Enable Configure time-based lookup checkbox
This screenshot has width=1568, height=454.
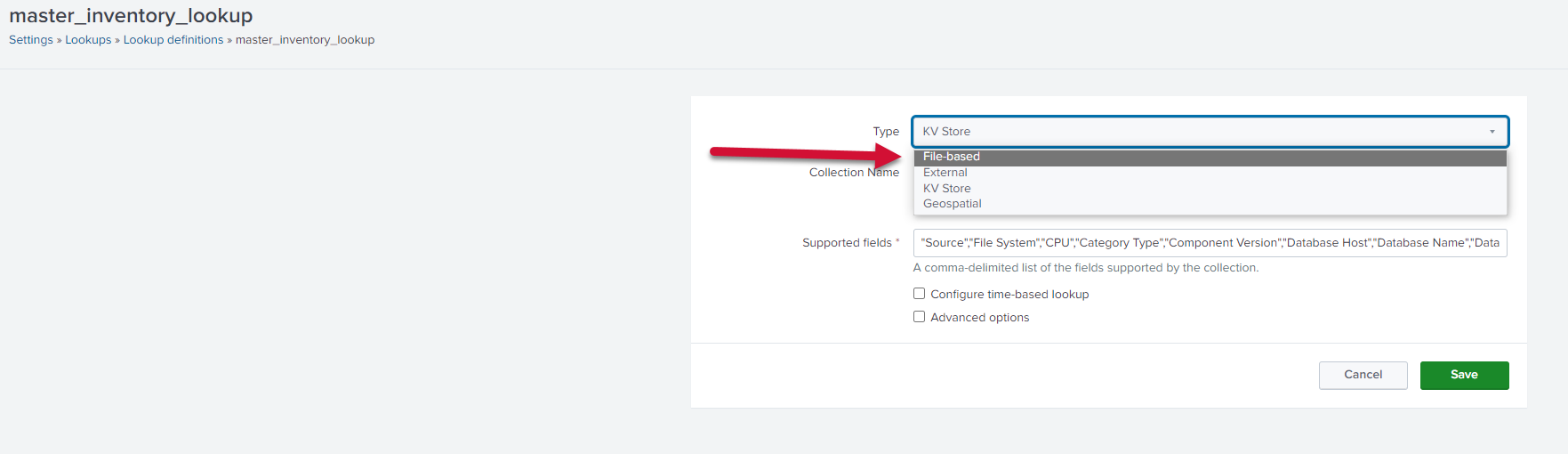(920, 294)
